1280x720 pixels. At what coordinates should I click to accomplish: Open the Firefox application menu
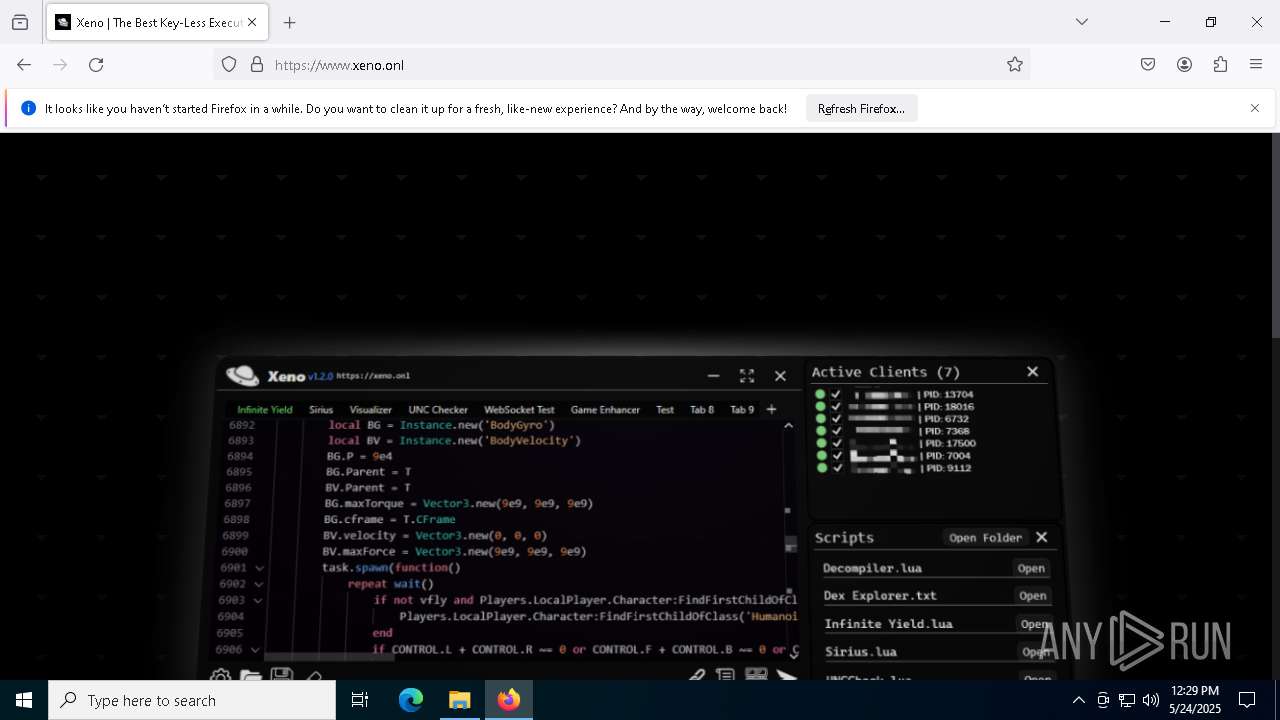1256,65
